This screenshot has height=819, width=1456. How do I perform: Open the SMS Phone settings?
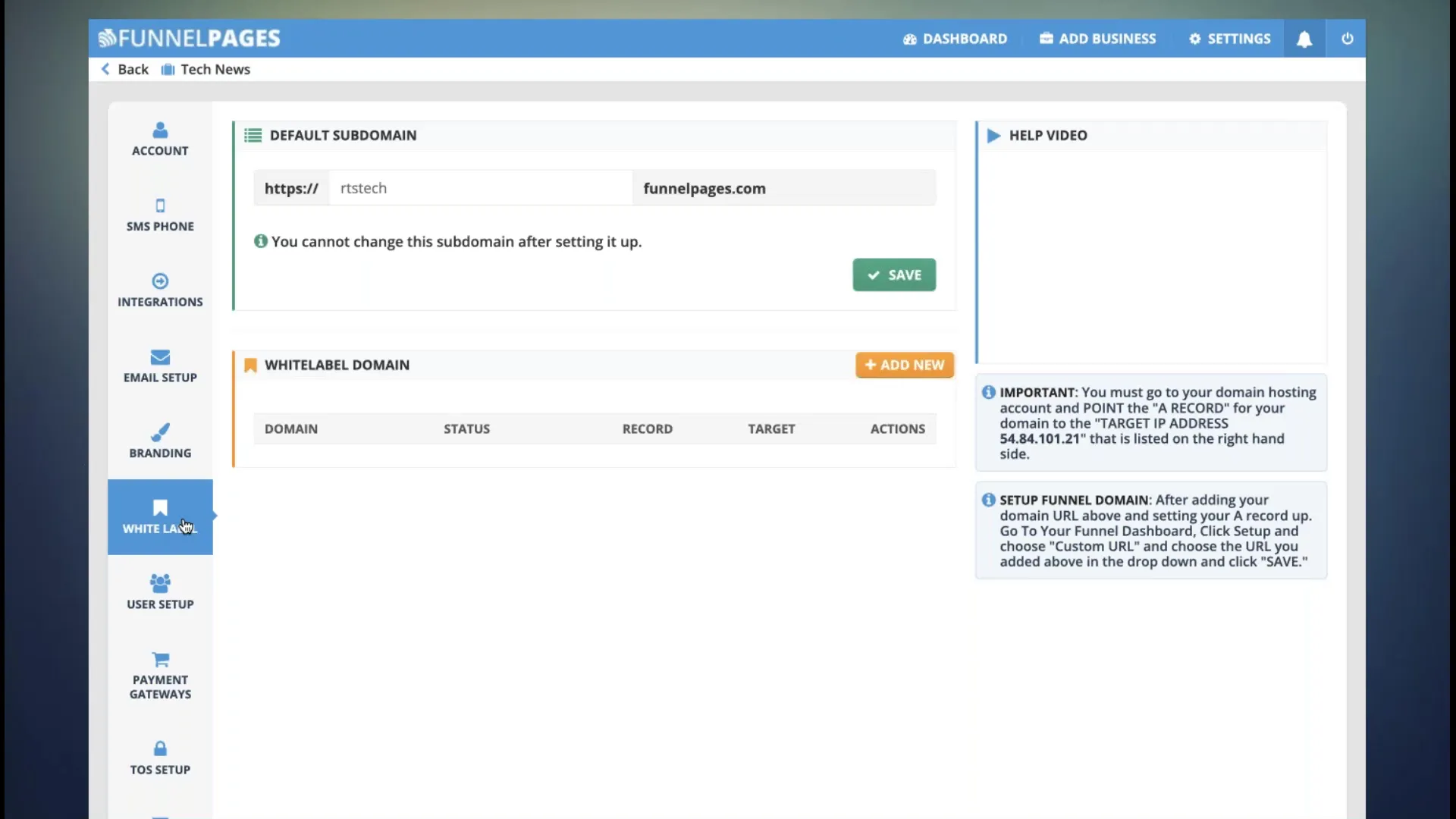tap(160, 215)
